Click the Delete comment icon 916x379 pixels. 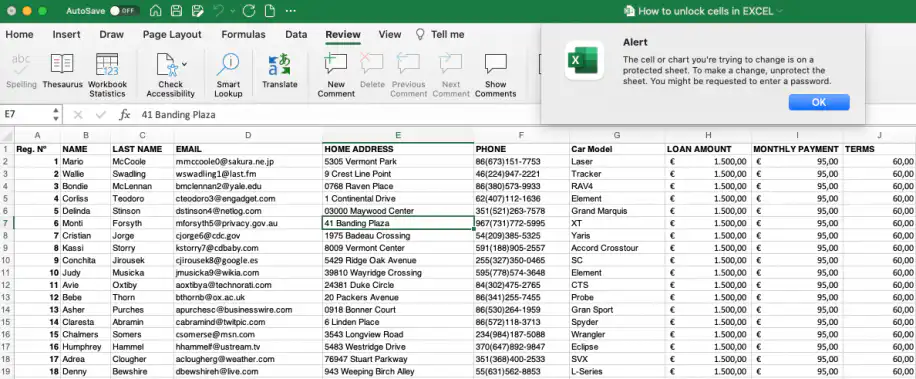click(x=372, y=71)
